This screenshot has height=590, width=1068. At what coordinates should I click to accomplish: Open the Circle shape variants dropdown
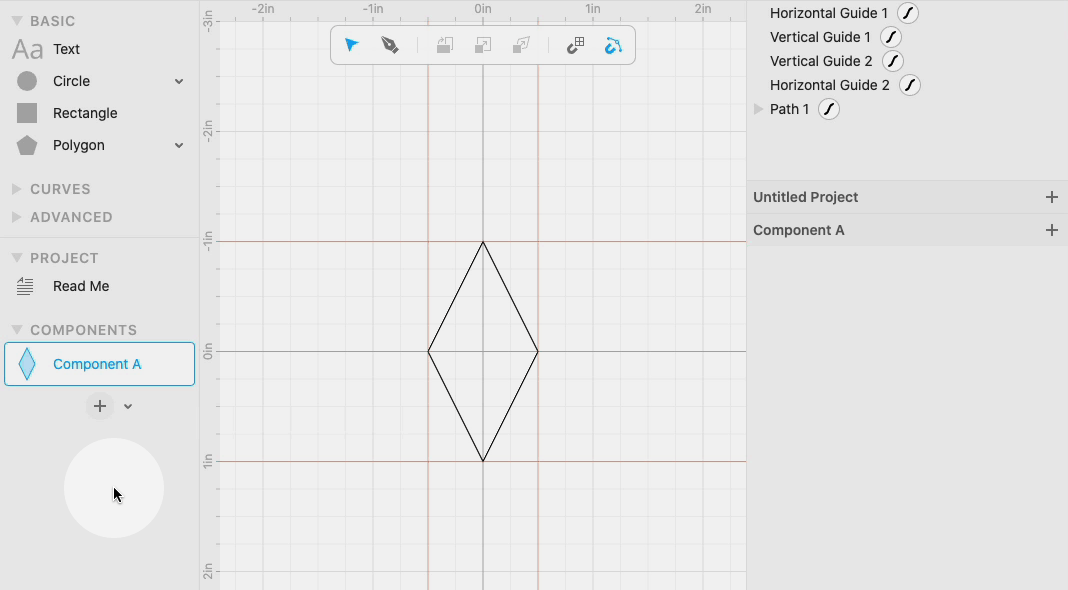(x=178, y=81)
